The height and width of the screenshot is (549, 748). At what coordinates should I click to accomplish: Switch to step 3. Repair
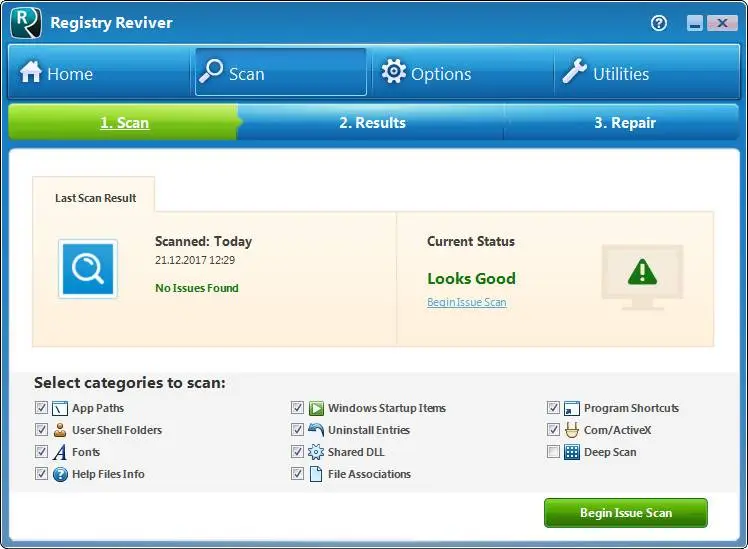tap(624, 123)
